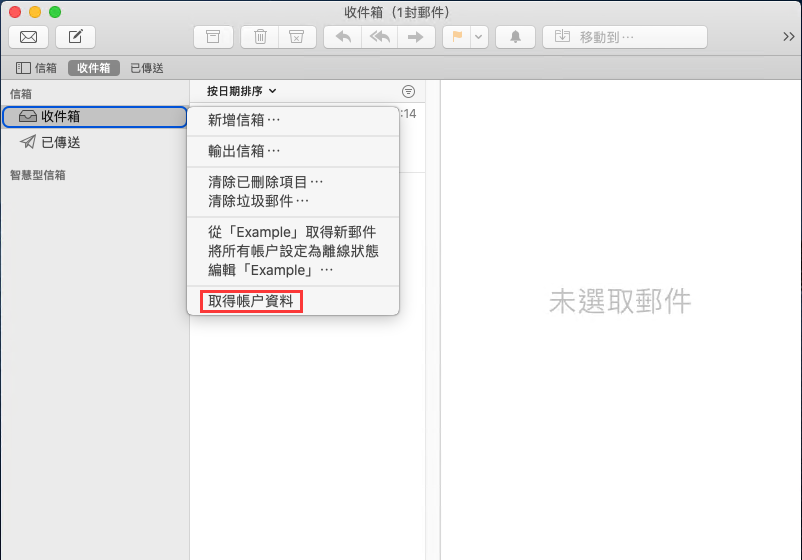The width and height of the screenshot is (802, 560).
Task: Open the 移動到… mailbox dropdown
Action: pos(625,37)
